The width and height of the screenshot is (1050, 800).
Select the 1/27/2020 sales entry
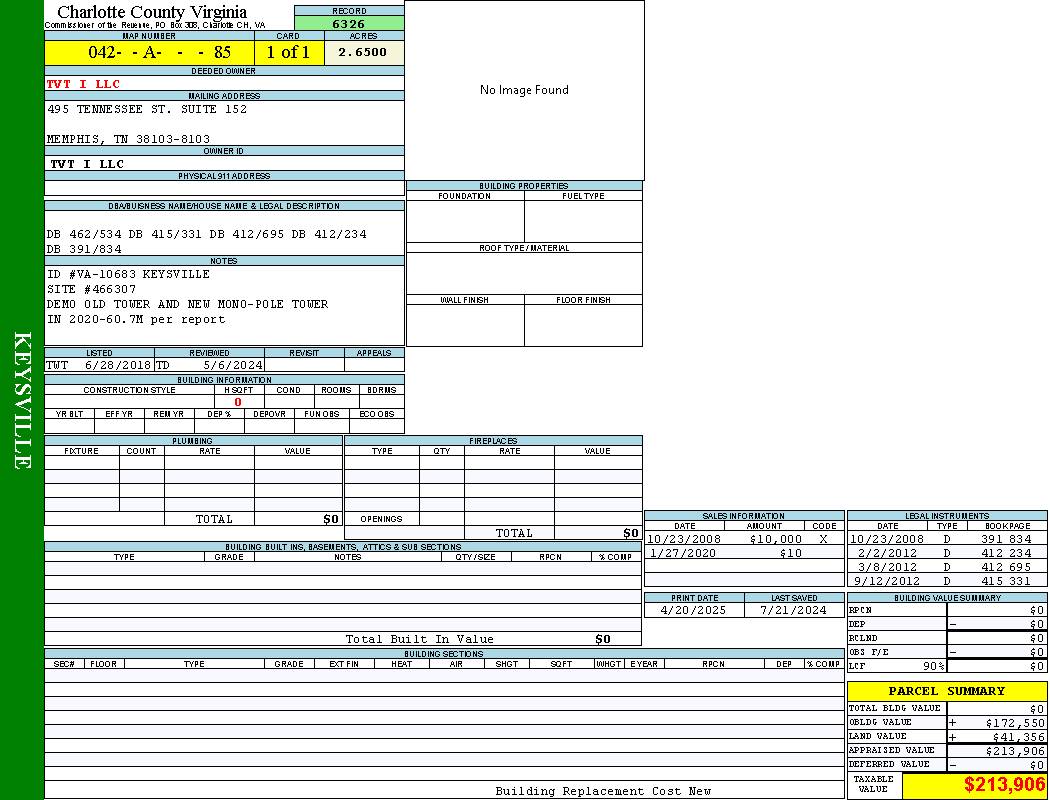pyautogui.click(x=743, y=553)
